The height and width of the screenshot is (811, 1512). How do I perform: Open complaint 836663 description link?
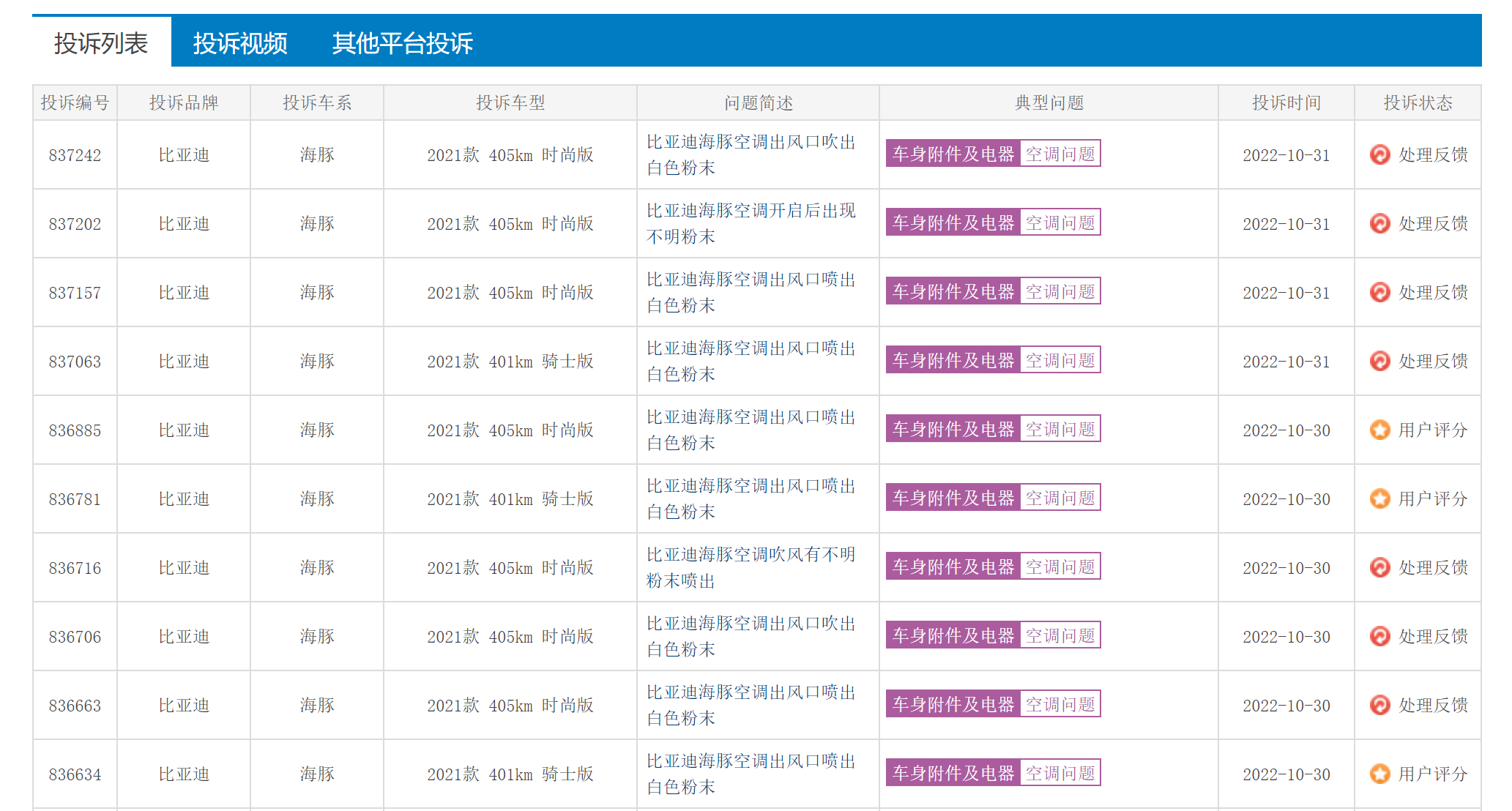tap(751, 705)
